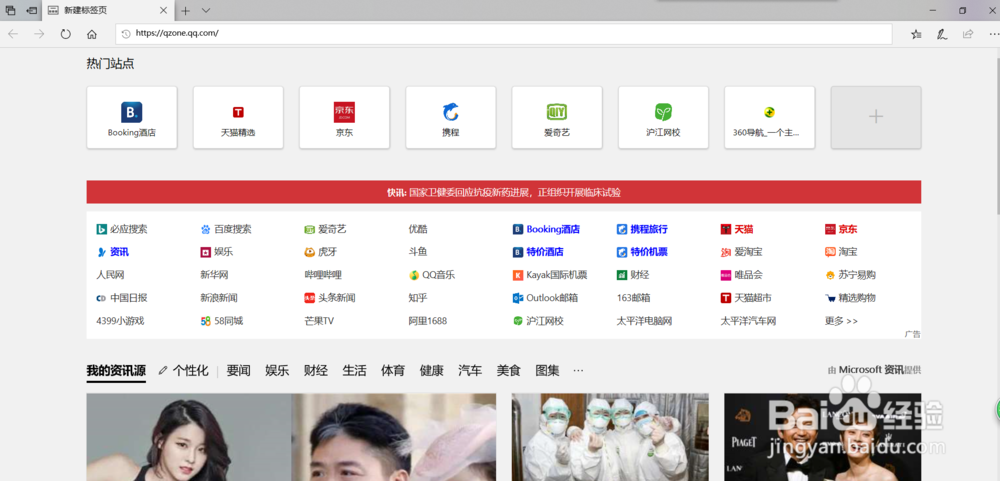Click the browser Forward arrow
The image size is (1000, 481).
pos(40,34)
